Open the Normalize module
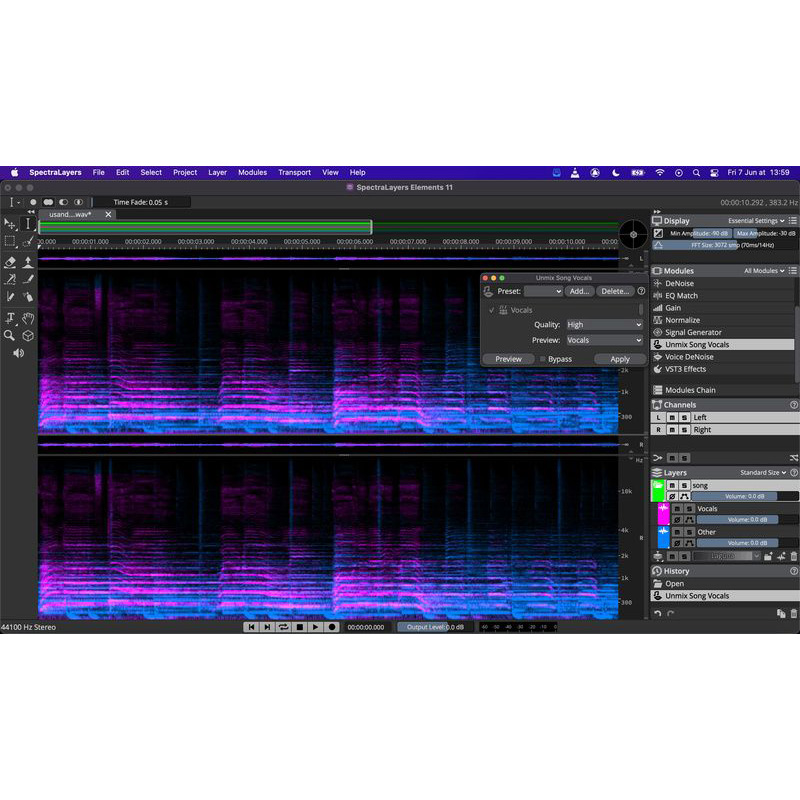 722,320
